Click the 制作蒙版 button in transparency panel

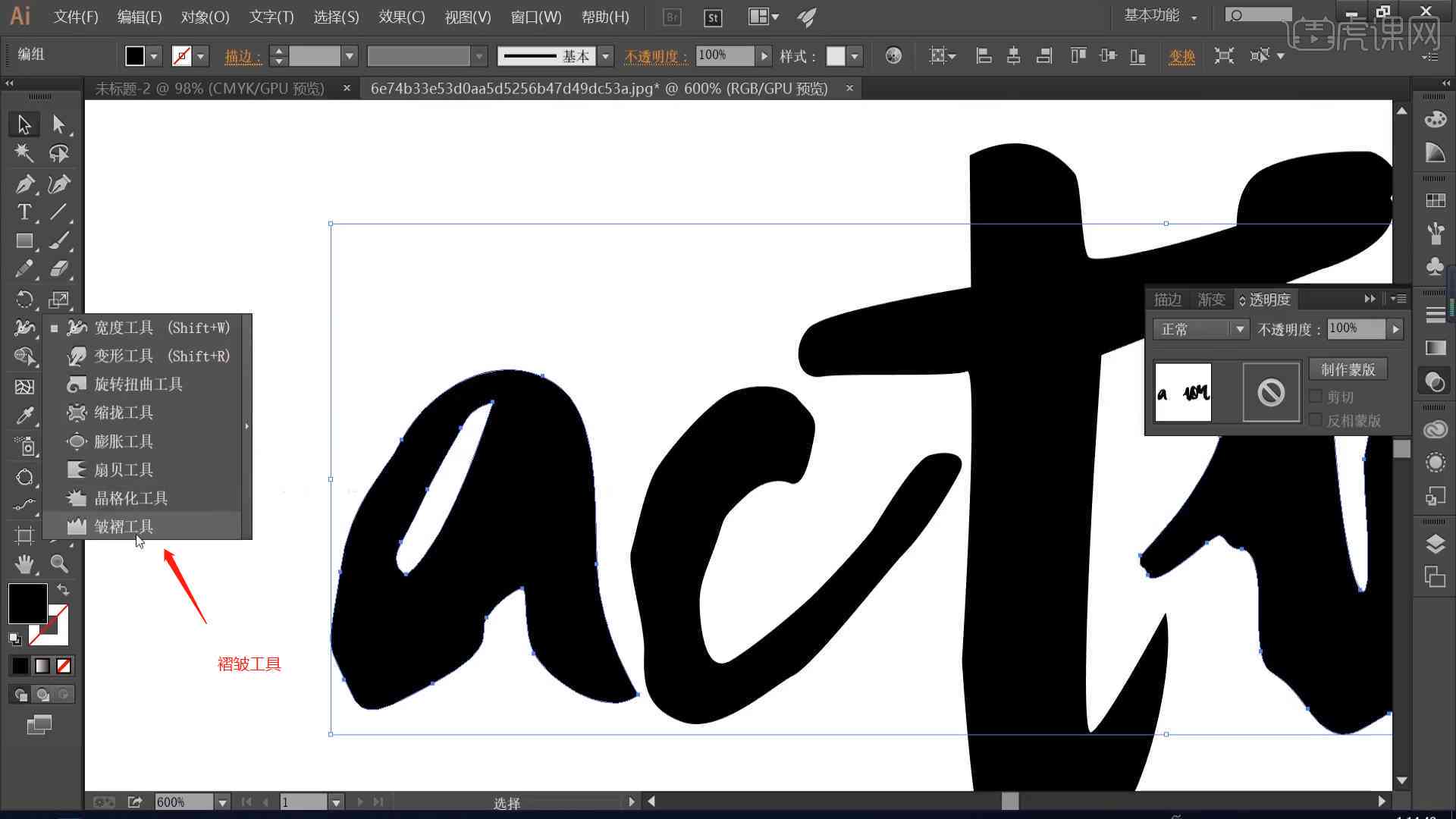point(1348,370)
